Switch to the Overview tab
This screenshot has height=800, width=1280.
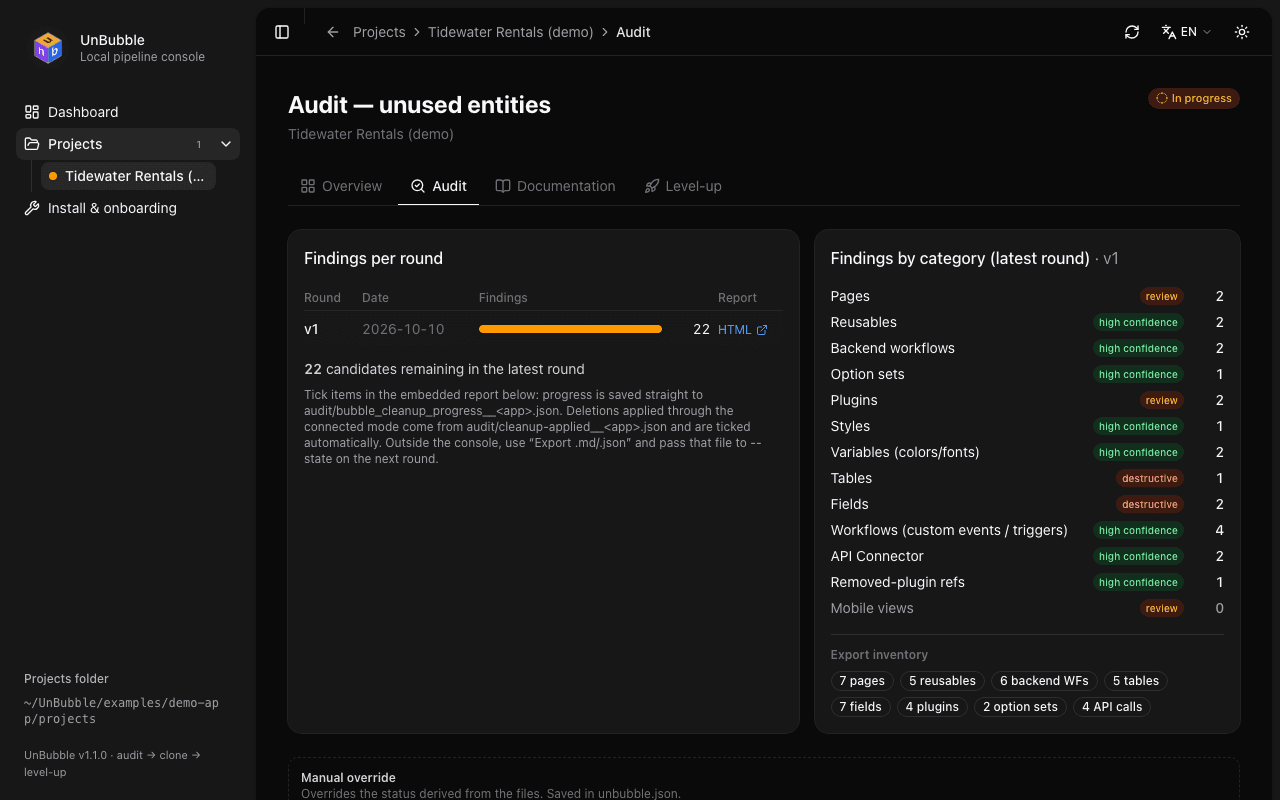click(x=341, y=186)
